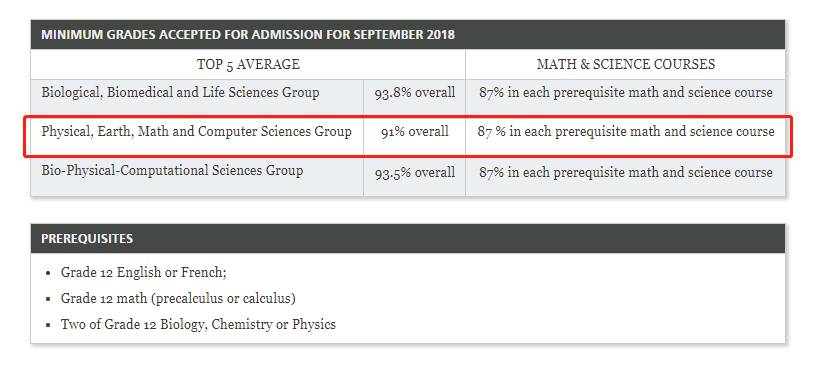Click bullet point before Grade 12 math
The height and width of the screenshot is (372, 826).
pyautogui.click(x=48, y=299)
